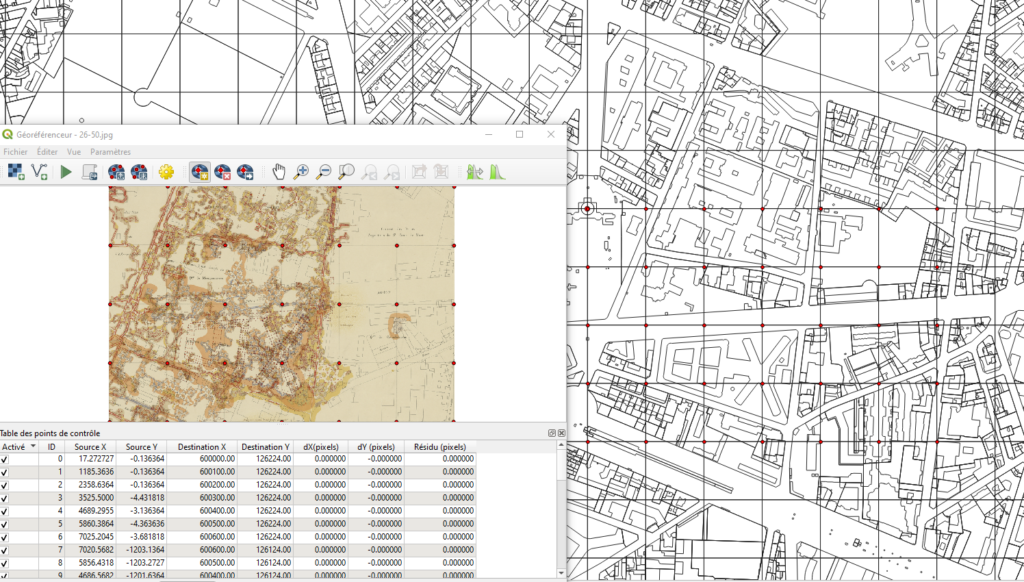The height and width of the screenshot is (582, 1024).
Task: Open the Paramètres menu
Action: (x=110, y=152)
